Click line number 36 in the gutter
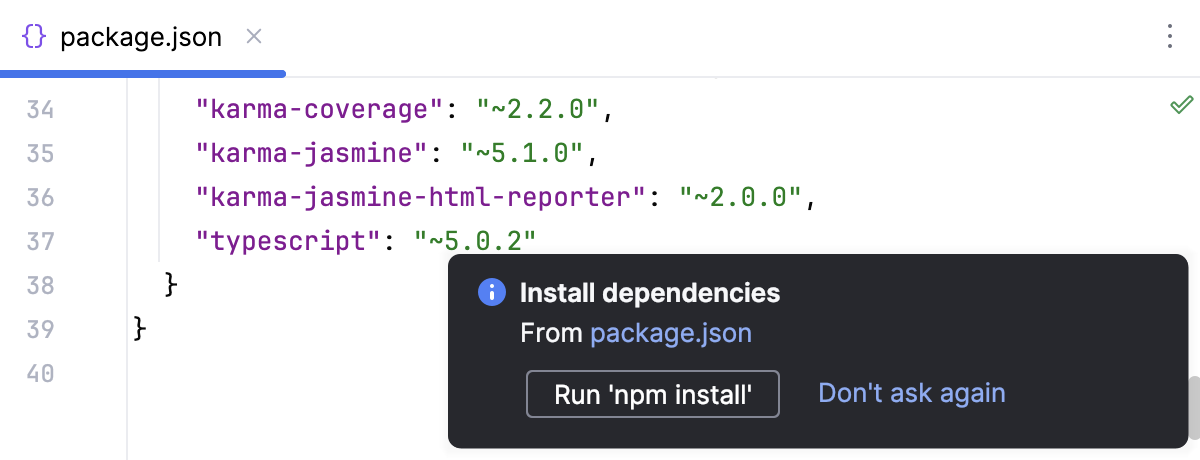 [x=41, y=198]
